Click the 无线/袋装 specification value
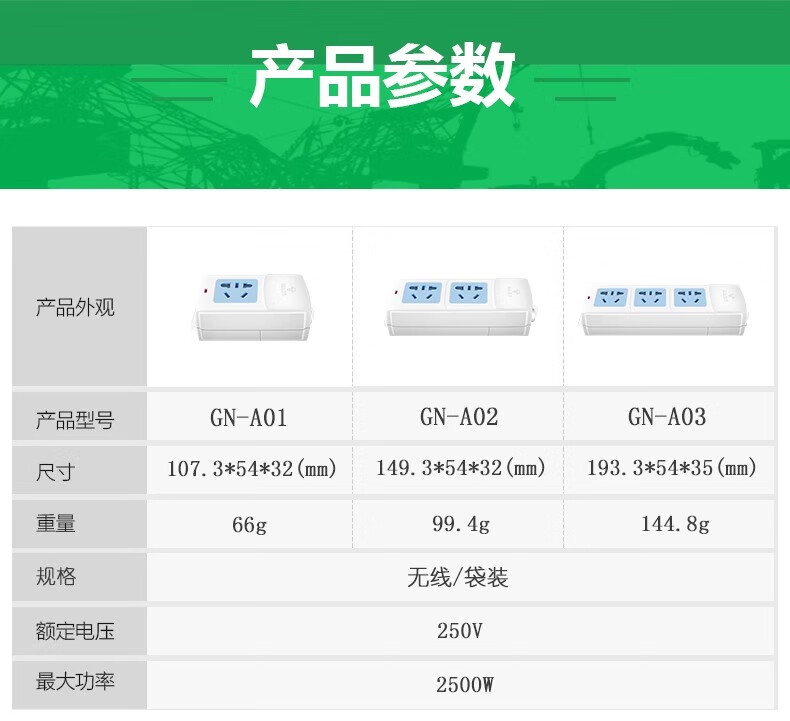This screenshot has height=721, width=790. point(459,578)
